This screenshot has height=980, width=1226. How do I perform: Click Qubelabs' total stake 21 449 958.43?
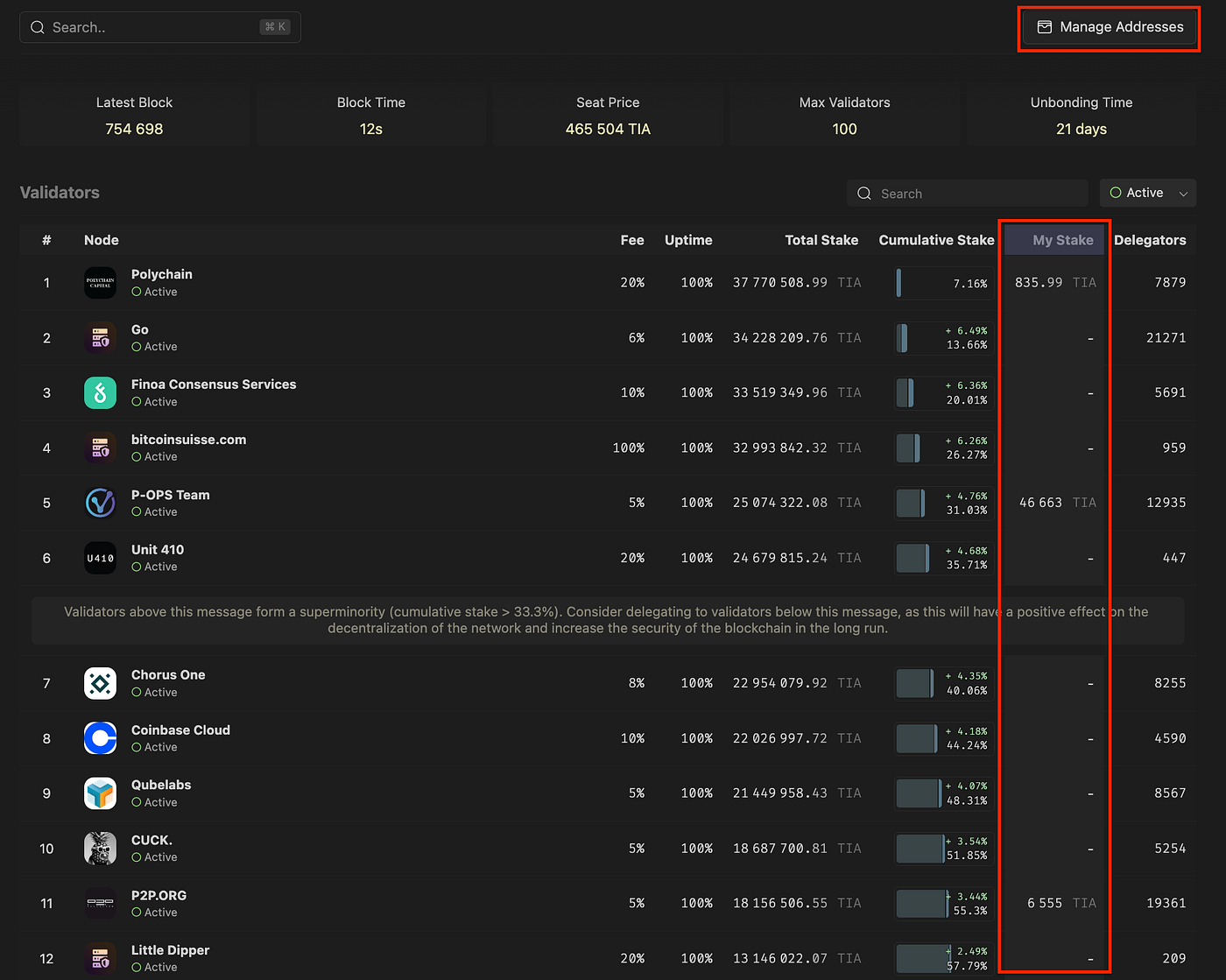pyautogui.click(x=780, y=793)
